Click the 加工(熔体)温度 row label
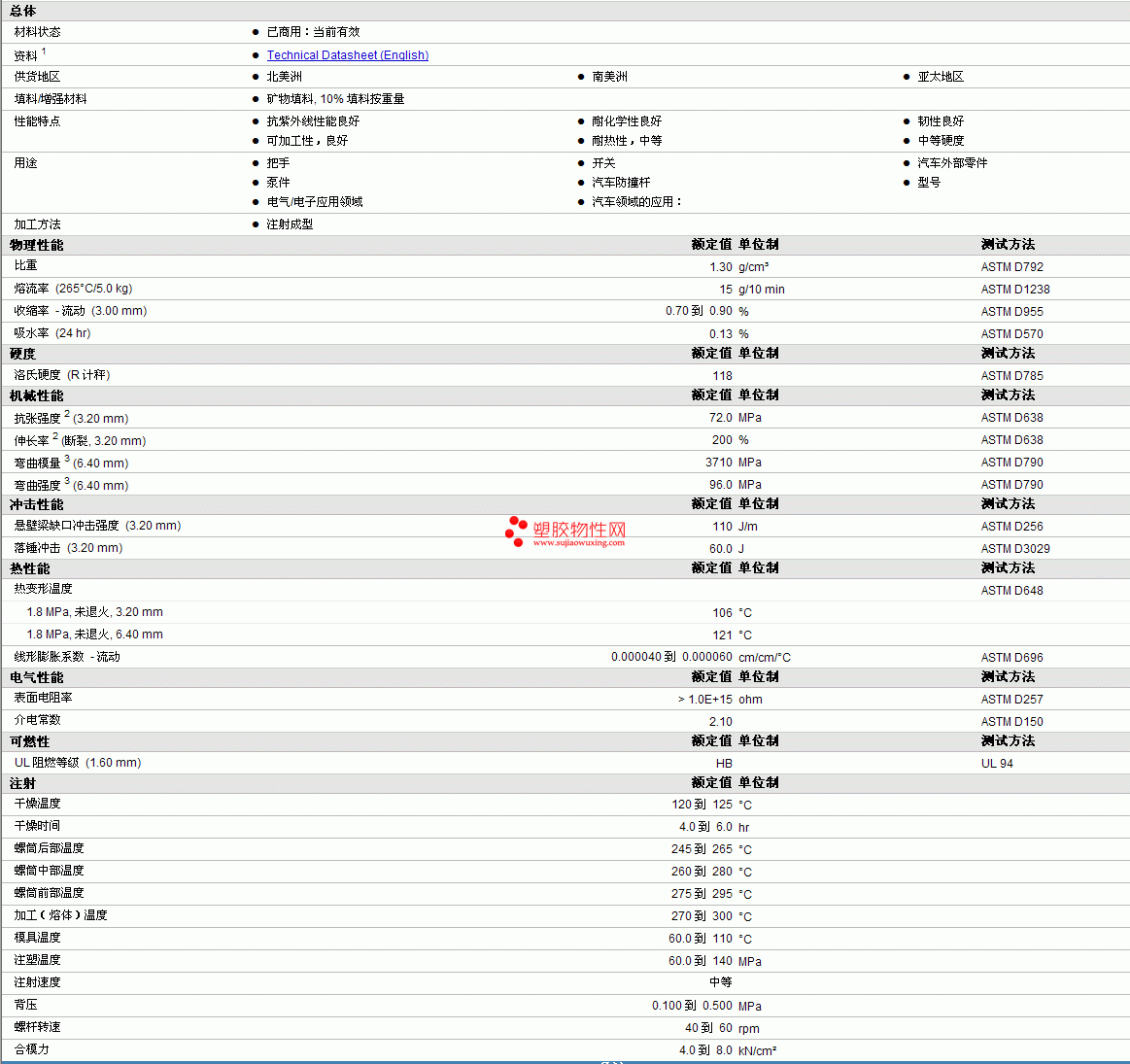Viewport: 1130px width, 1064px height. (60, 915)
